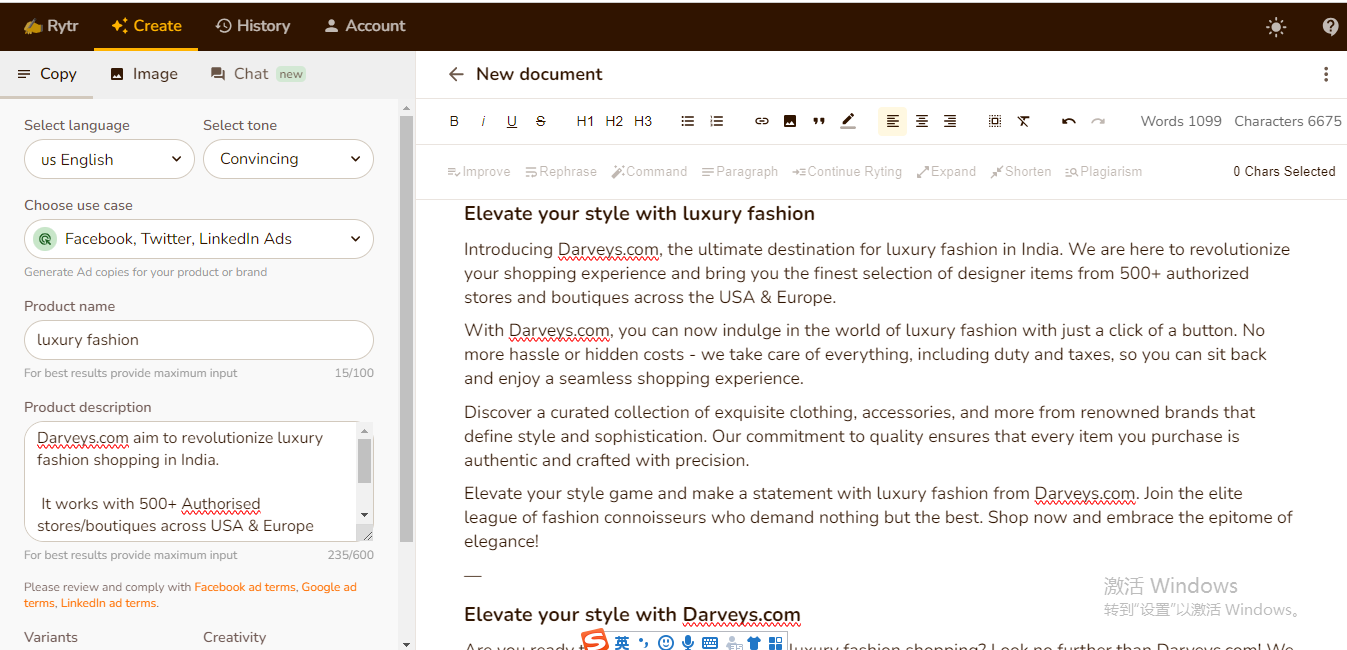Apply italic formatting to the text

pos(483,121)
